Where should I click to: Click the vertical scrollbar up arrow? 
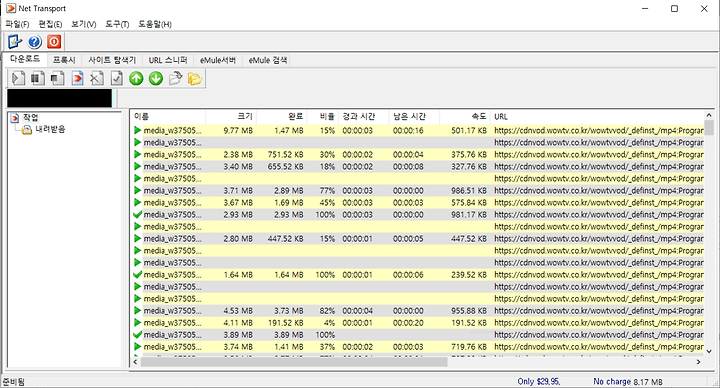709,115
